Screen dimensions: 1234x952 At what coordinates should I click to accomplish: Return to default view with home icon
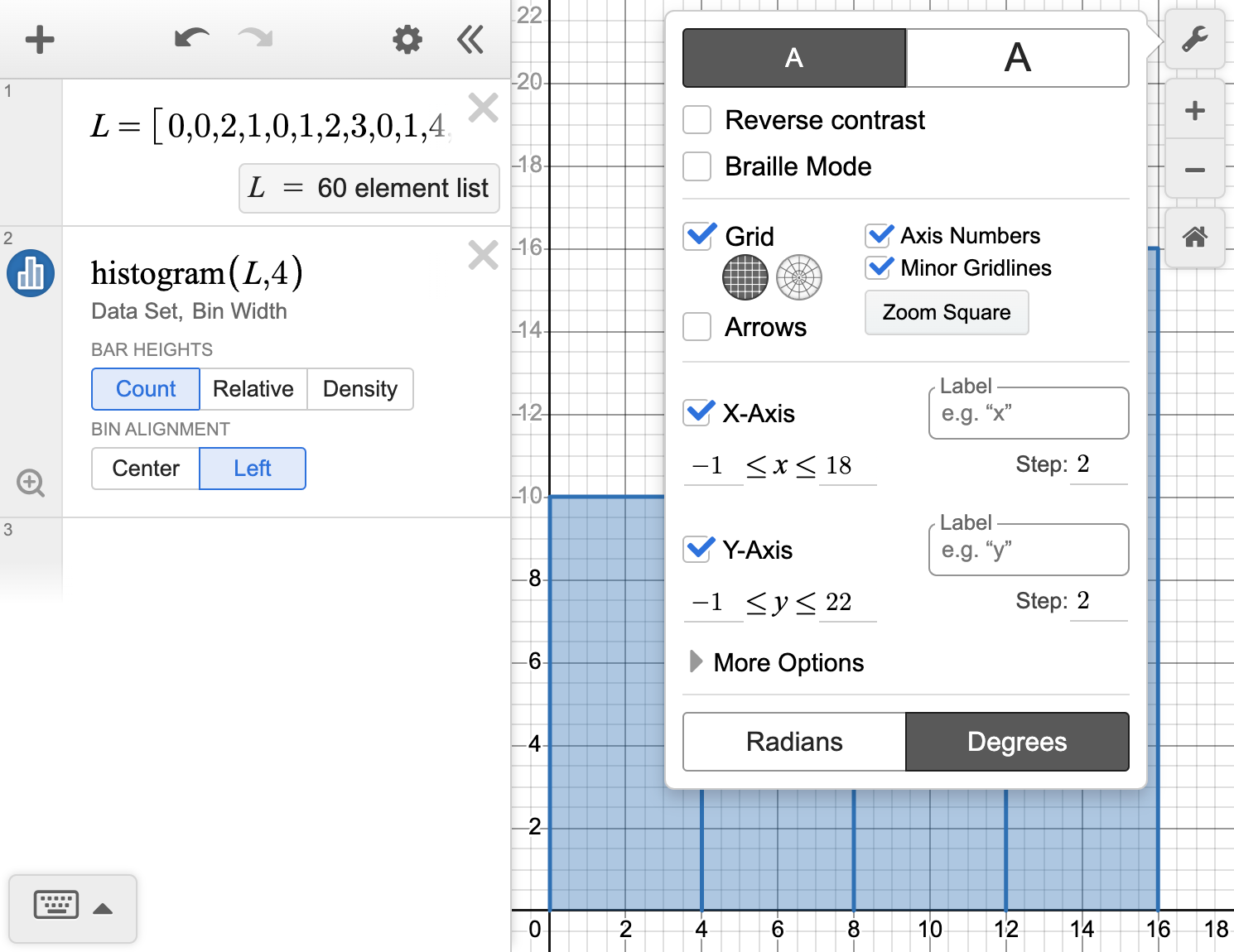pyautogui.click(x=1195, y=238)
